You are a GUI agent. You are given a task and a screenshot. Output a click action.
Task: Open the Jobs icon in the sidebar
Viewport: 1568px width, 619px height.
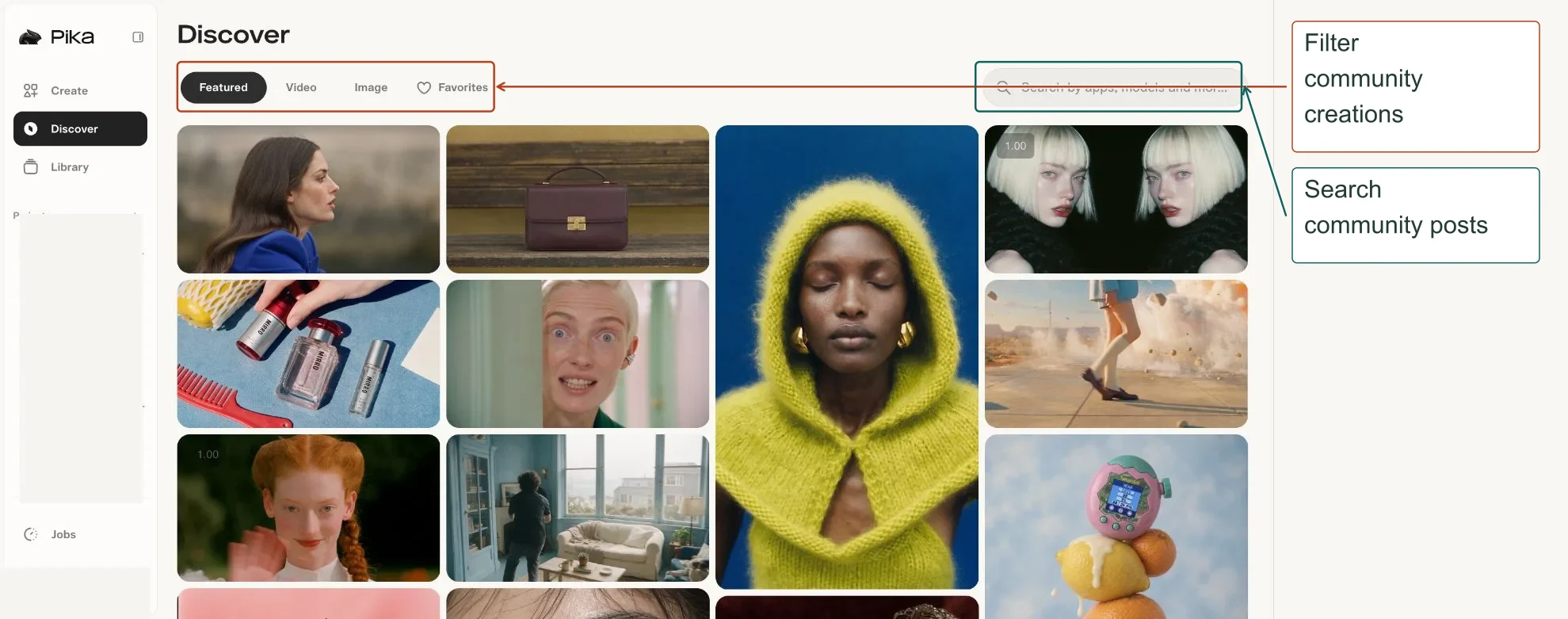point(31,534)
